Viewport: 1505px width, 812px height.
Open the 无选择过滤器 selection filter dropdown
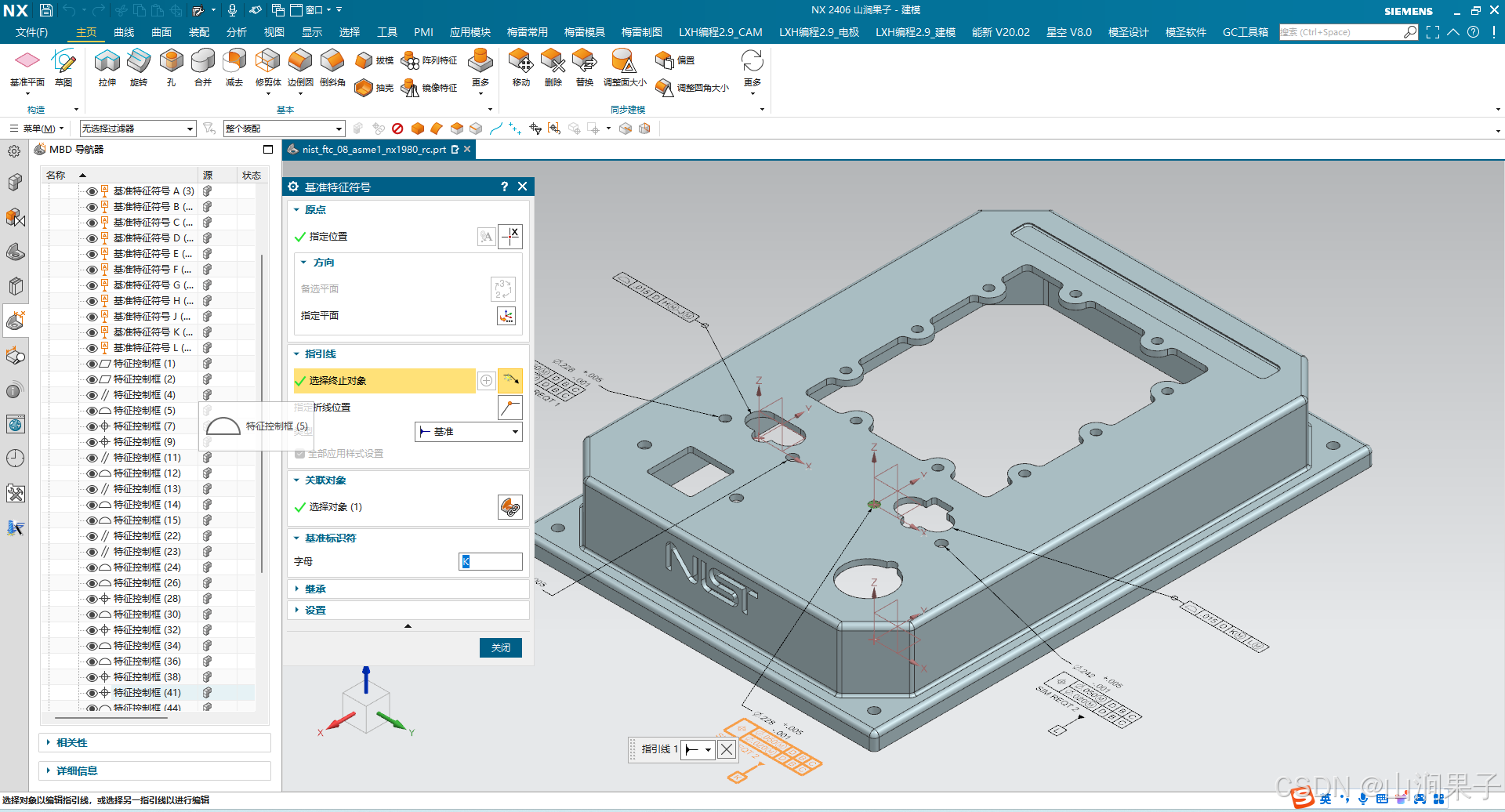pos(138,129)
